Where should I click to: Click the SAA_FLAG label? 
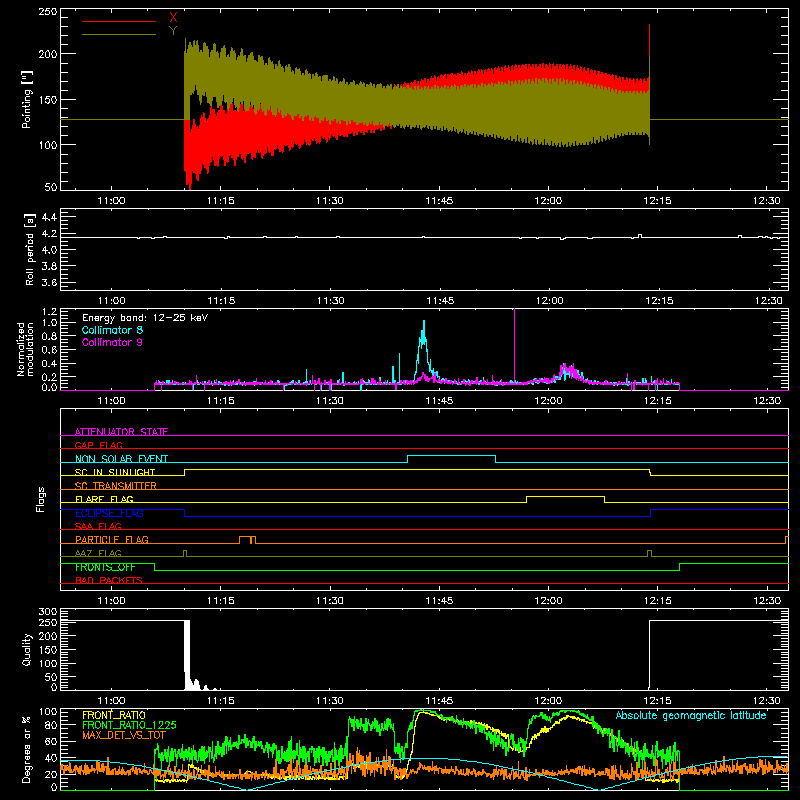click(98, 526)
